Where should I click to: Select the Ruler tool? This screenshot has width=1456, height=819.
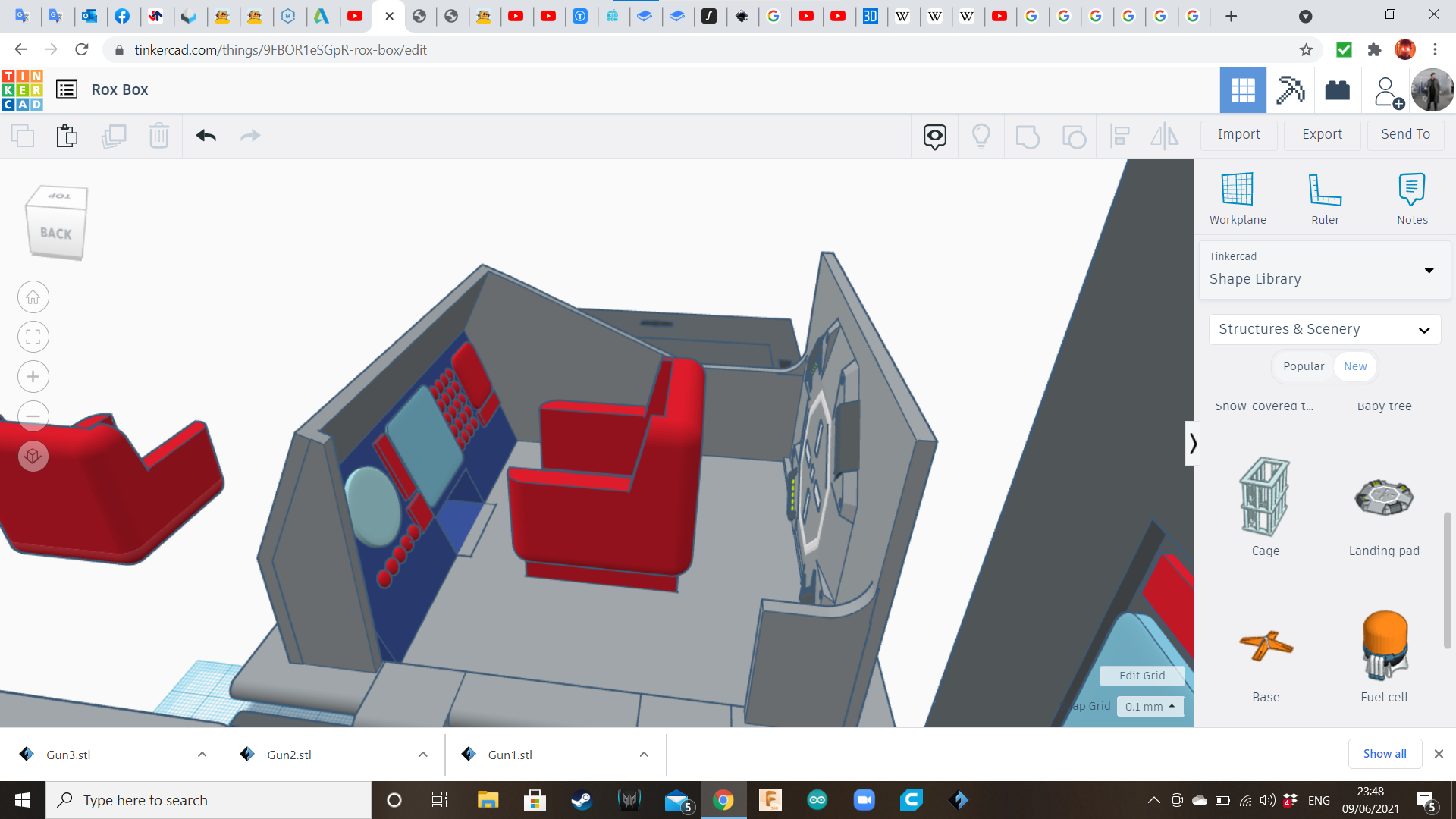[1325, 190]
